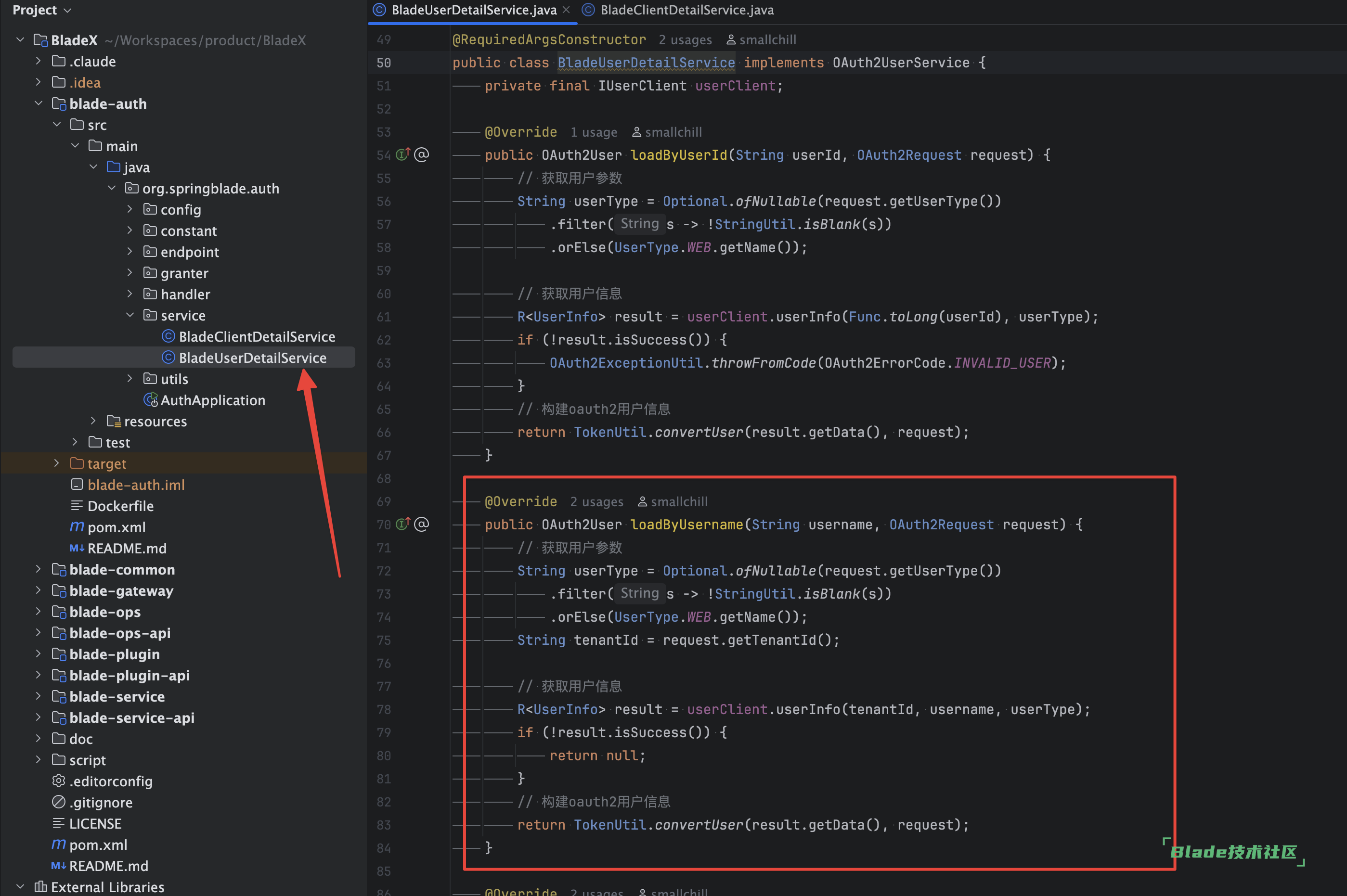Click the Markdown icon of root README.md
The image size is (1347, 896).
pyautogui.click(x=58, y=866)
